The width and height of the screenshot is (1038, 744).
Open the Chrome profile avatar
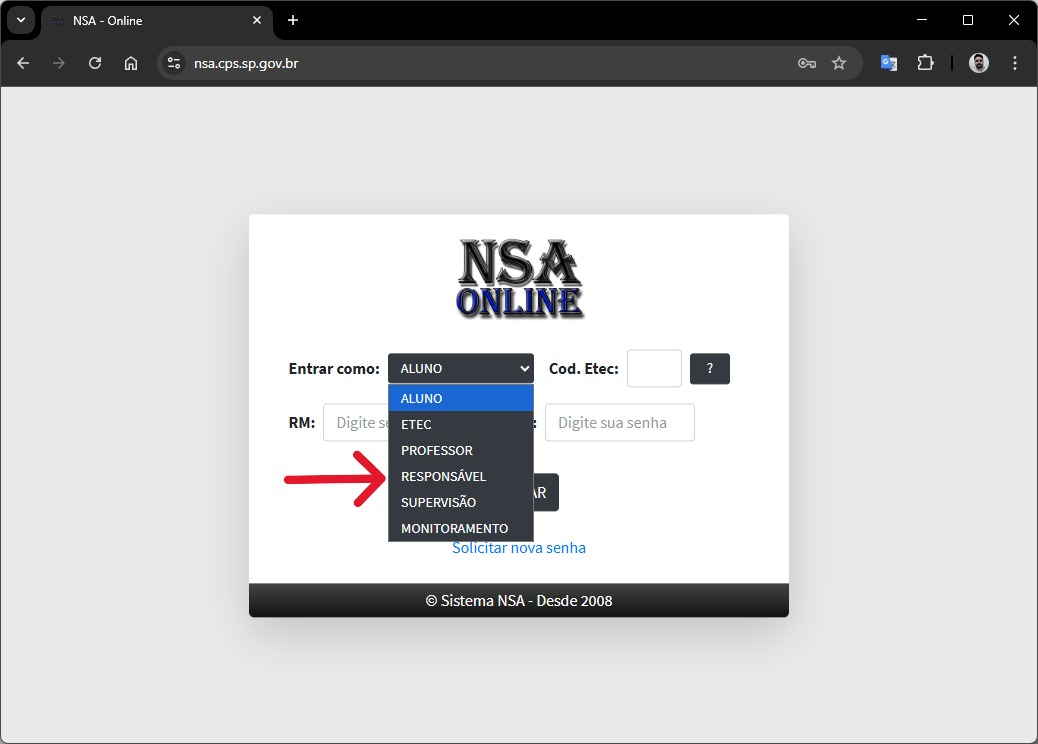point(979,63)
